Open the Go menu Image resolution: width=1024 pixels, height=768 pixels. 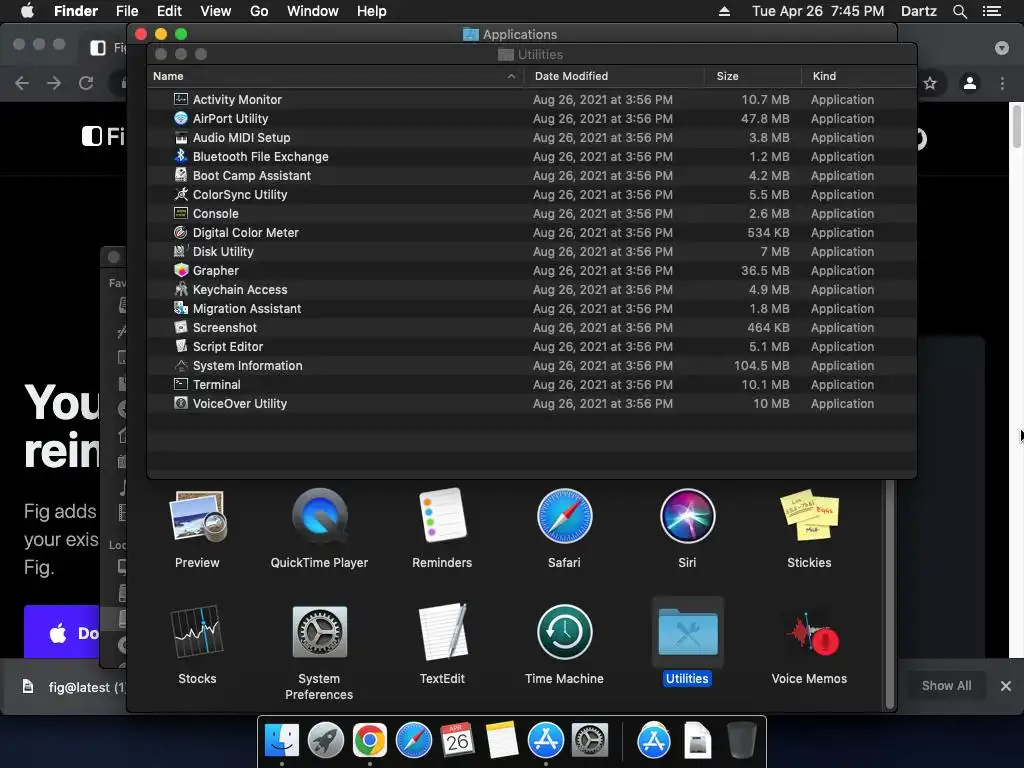(x=259, y=11)
